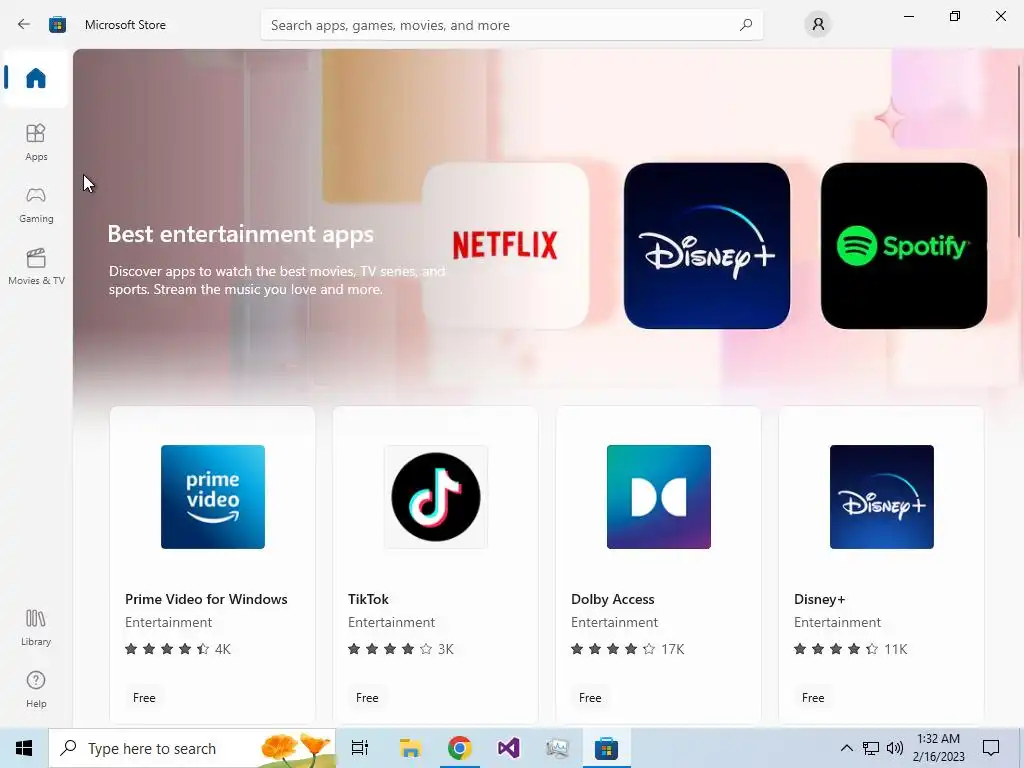1024x768 pixels.
Task: Open the Disney+ card title
Action: point(820,599)
